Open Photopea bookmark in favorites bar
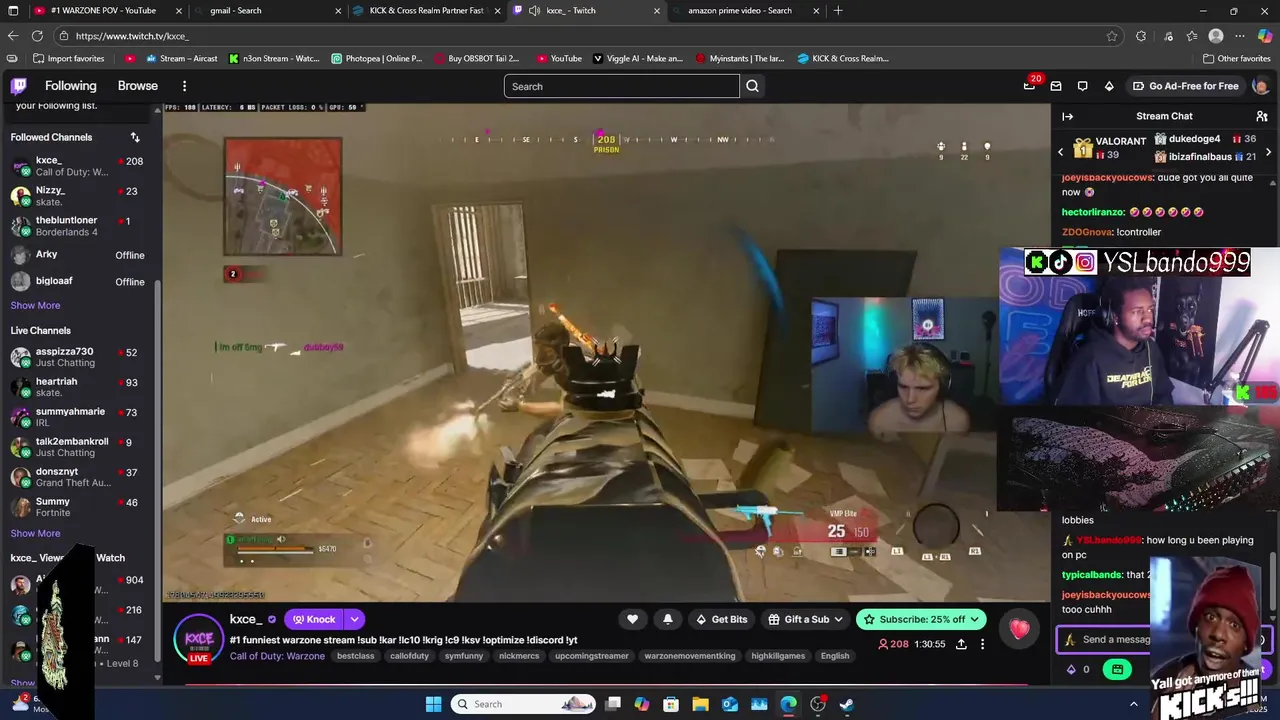 pyautogui.click(x=377, y=58)
